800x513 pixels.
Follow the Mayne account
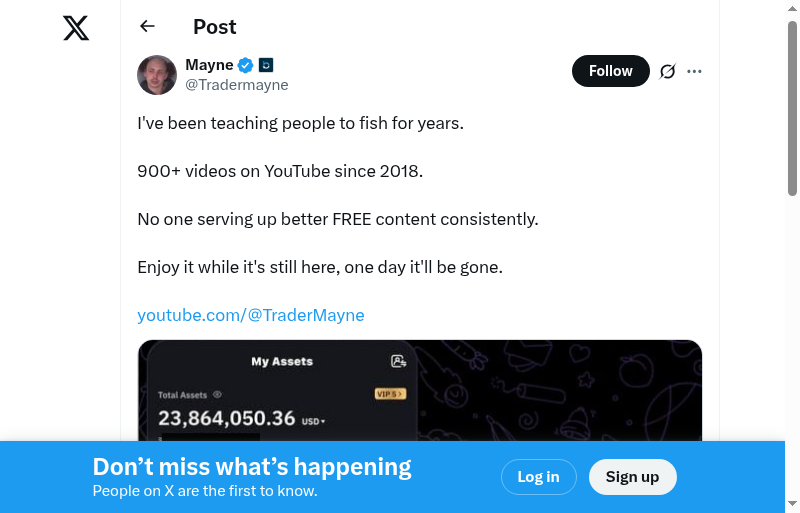tap(610, 71)
